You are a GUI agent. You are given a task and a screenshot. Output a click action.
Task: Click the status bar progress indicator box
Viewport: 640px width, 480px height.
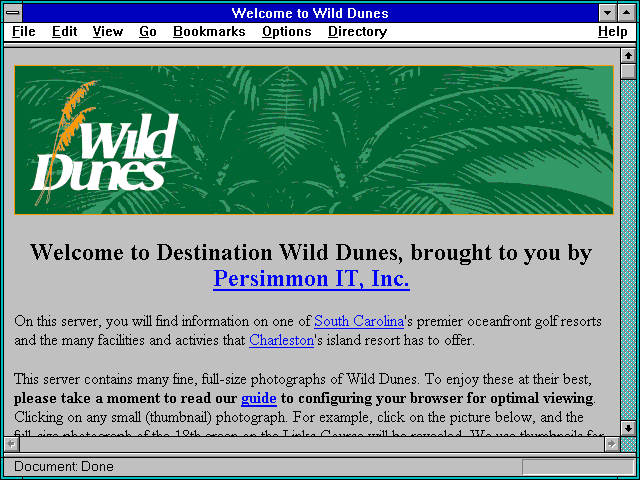point(578,467)
